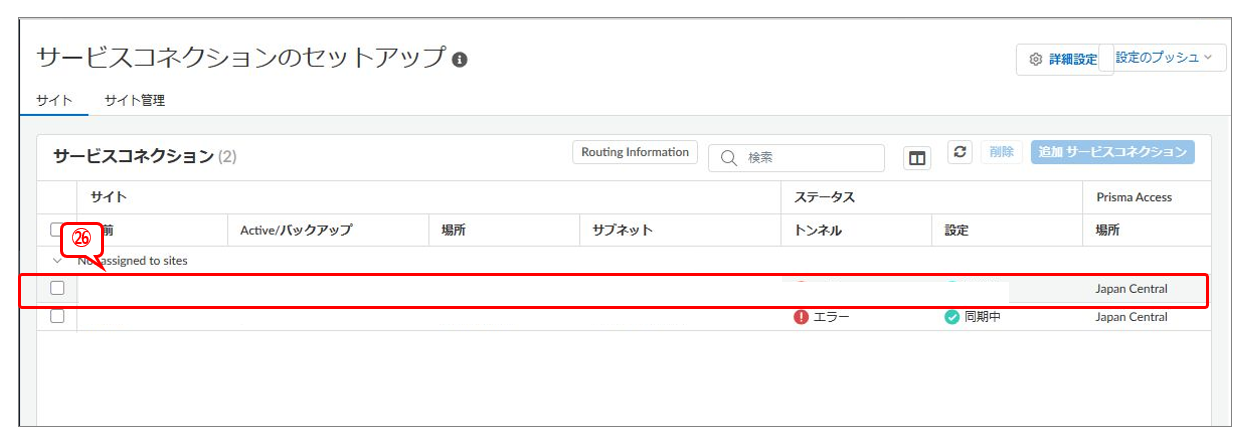Open the column layout icon
The width and height of the screenshot is (1243, 444).
point(917,158)
